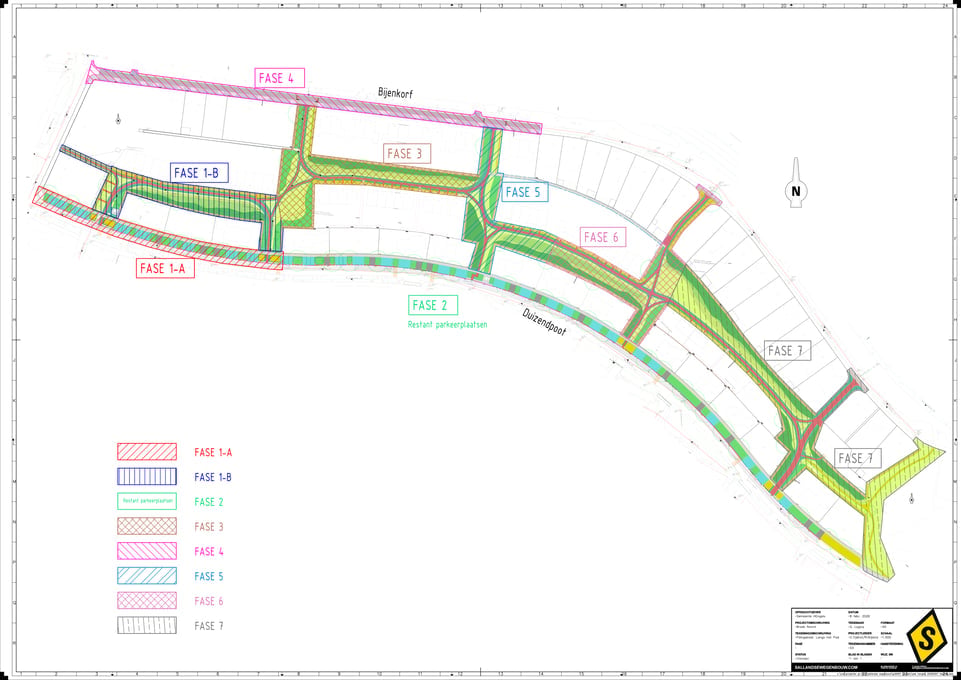
Task: Click the FASE 2 text in the legend
Action: point(209,502)
